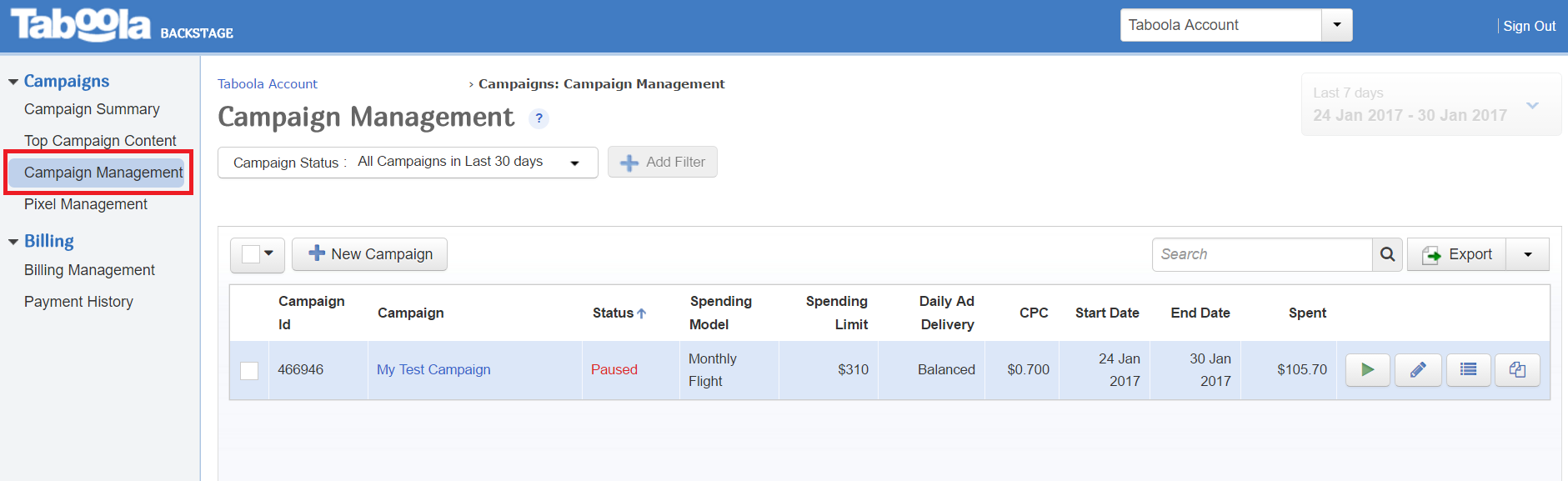Open campaign inventory list icon
Screen dimensions: 1568x481
1468,369
